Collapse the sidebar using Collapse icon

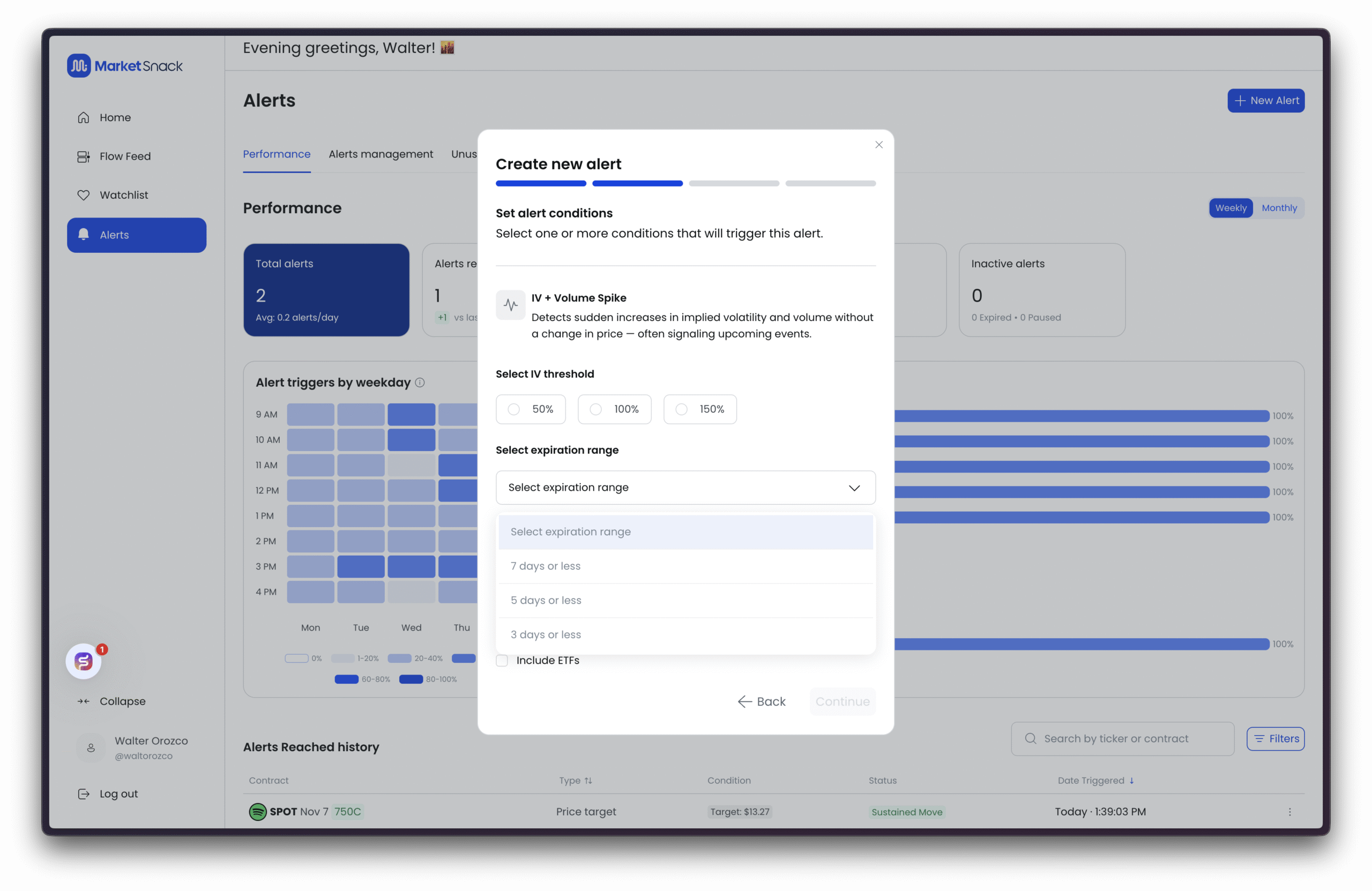(84, 701)
